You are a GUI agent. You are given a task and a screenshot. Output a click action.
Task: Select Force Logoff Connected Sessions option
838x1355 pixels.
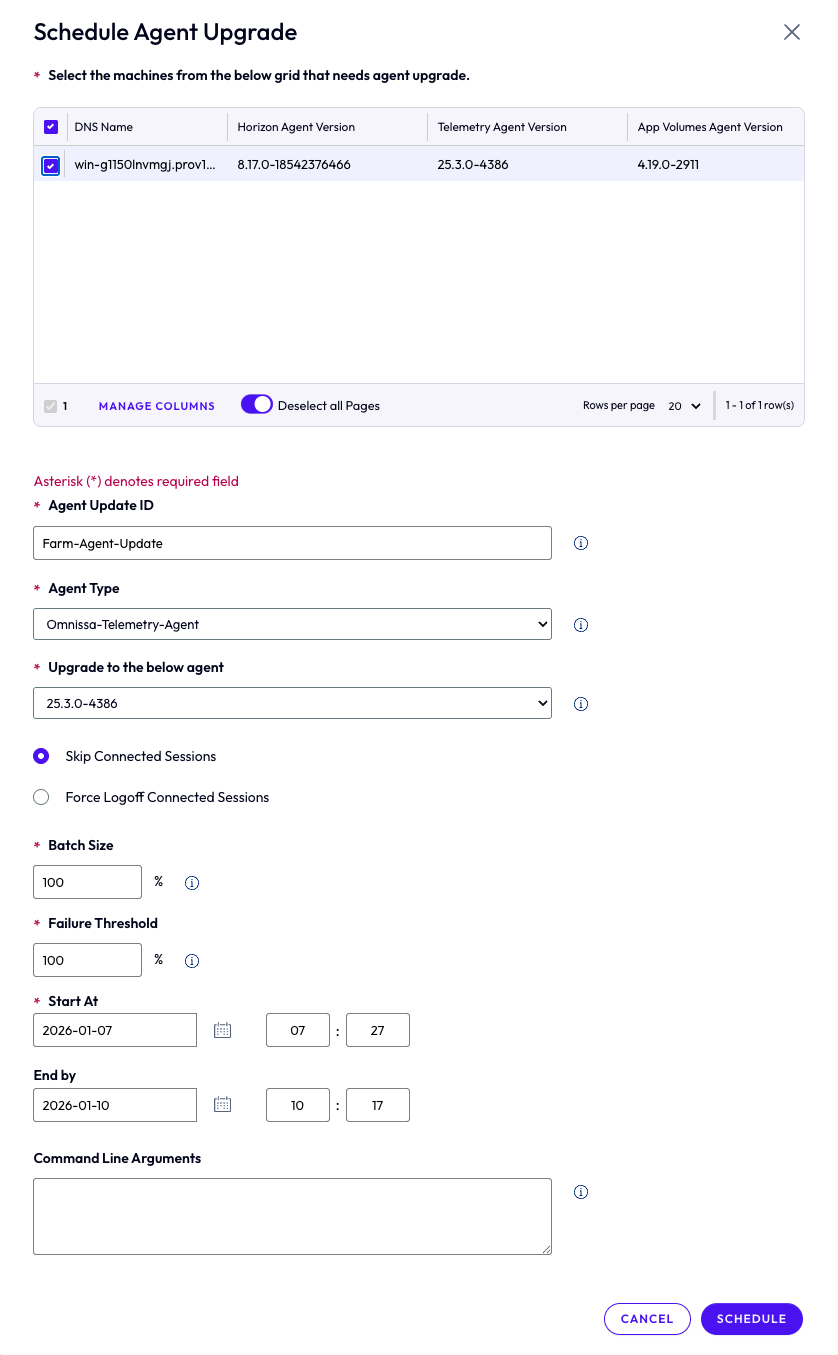click(x=41, y=797)
